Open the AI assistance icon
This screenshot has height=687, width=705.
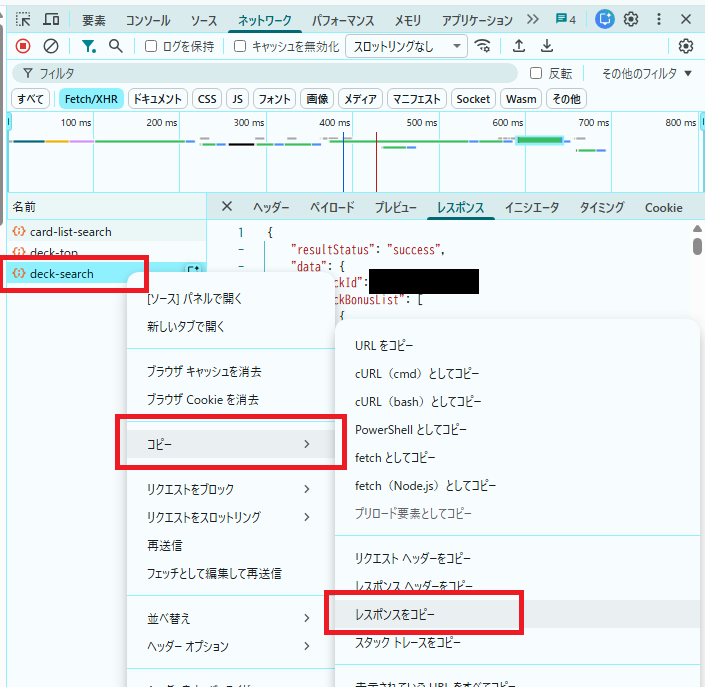605,19
